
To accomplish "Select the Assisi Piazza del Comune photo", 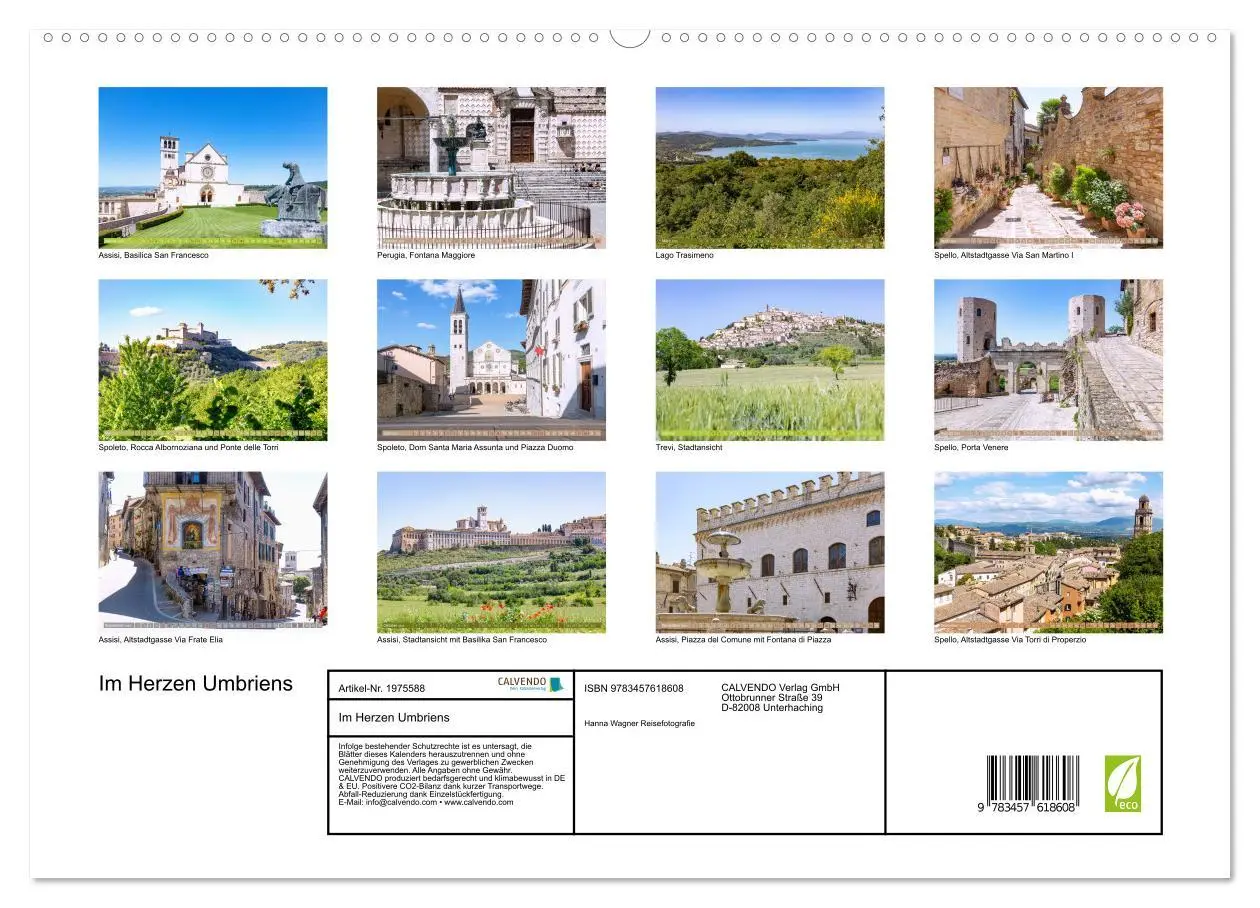I will tap(771, 551).
